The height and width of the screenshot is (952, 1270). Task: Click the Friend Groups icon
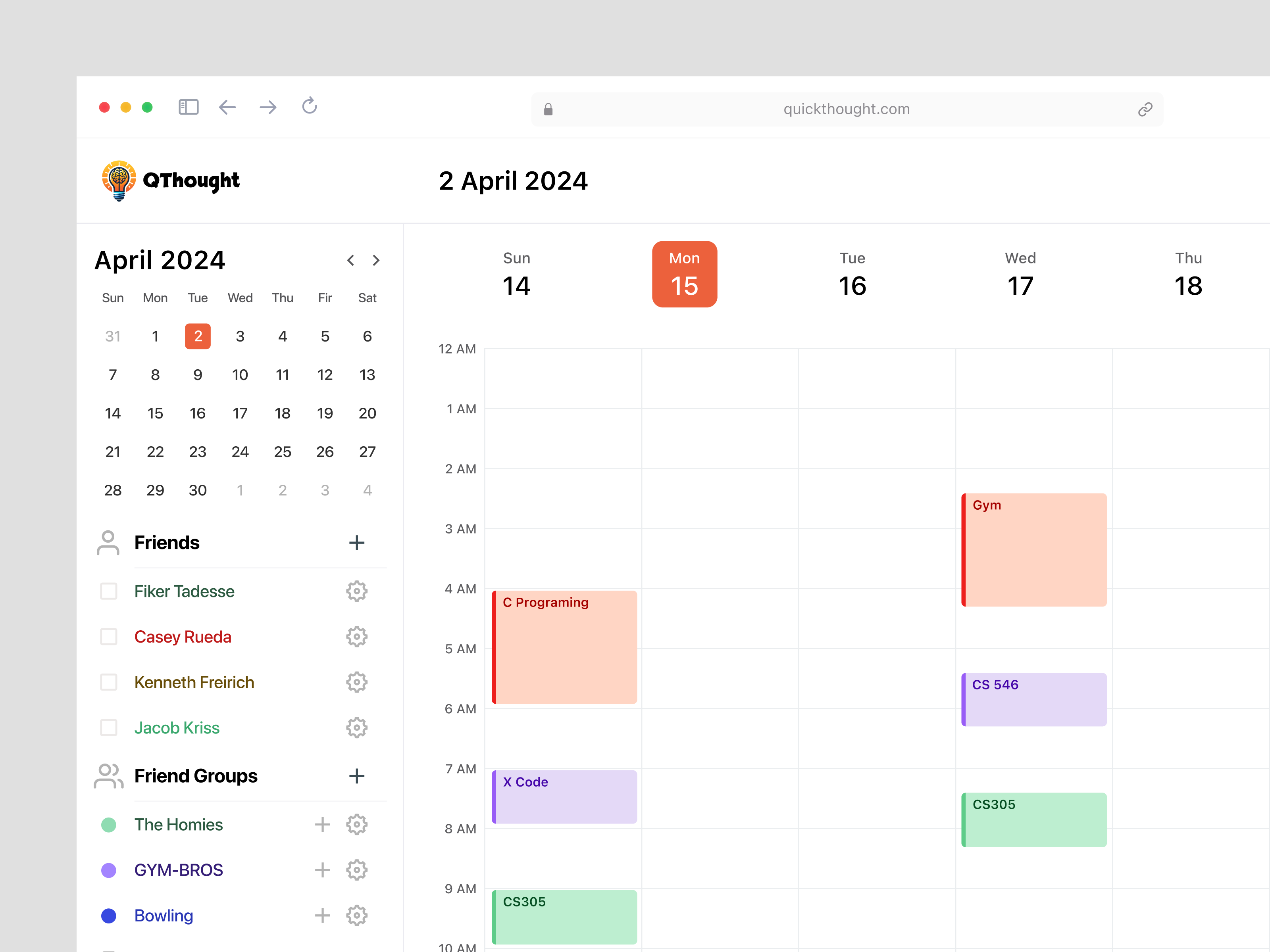pos(108,776)
